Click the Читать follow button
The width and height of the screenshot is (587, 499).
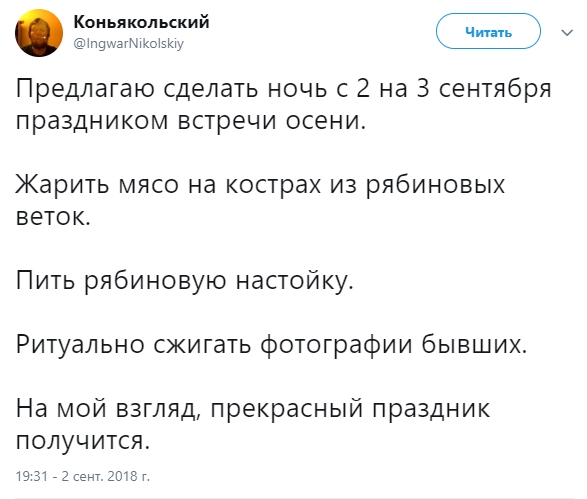(488, 31)
